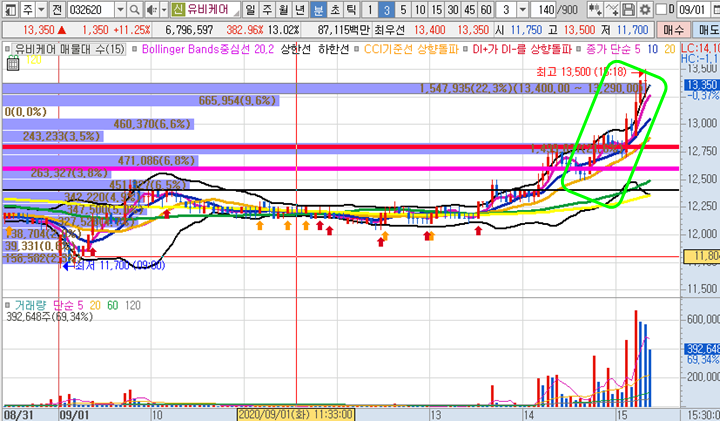The height and width of the screenshot is (421, 720).
Task: Click the 매수 buy button
Action: (x=673, y=30)
